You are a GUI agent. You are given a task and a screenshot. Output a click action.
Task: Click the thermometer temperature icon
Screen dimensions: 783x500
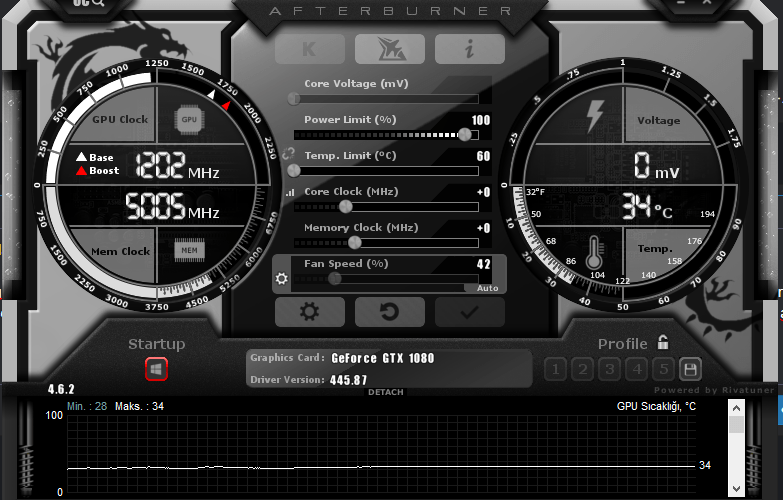pos(594,253)
